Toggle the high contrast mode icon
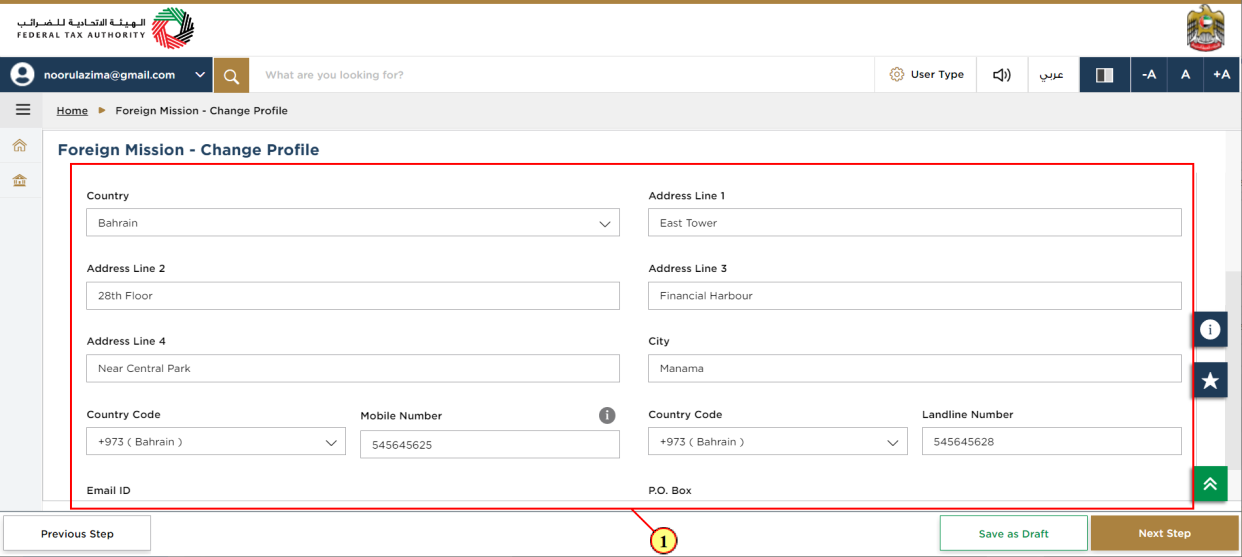 click(x=1105, y=75)
